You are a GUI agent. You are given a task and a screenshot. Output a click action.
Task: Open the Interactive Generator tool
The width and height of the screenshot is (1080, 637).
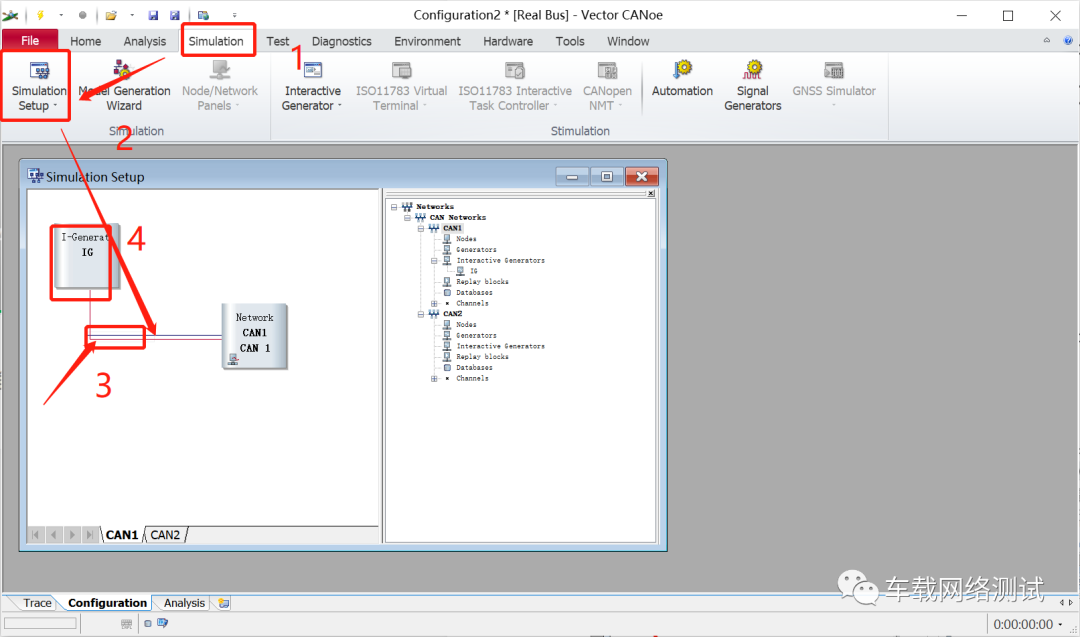tap(313, 85)
